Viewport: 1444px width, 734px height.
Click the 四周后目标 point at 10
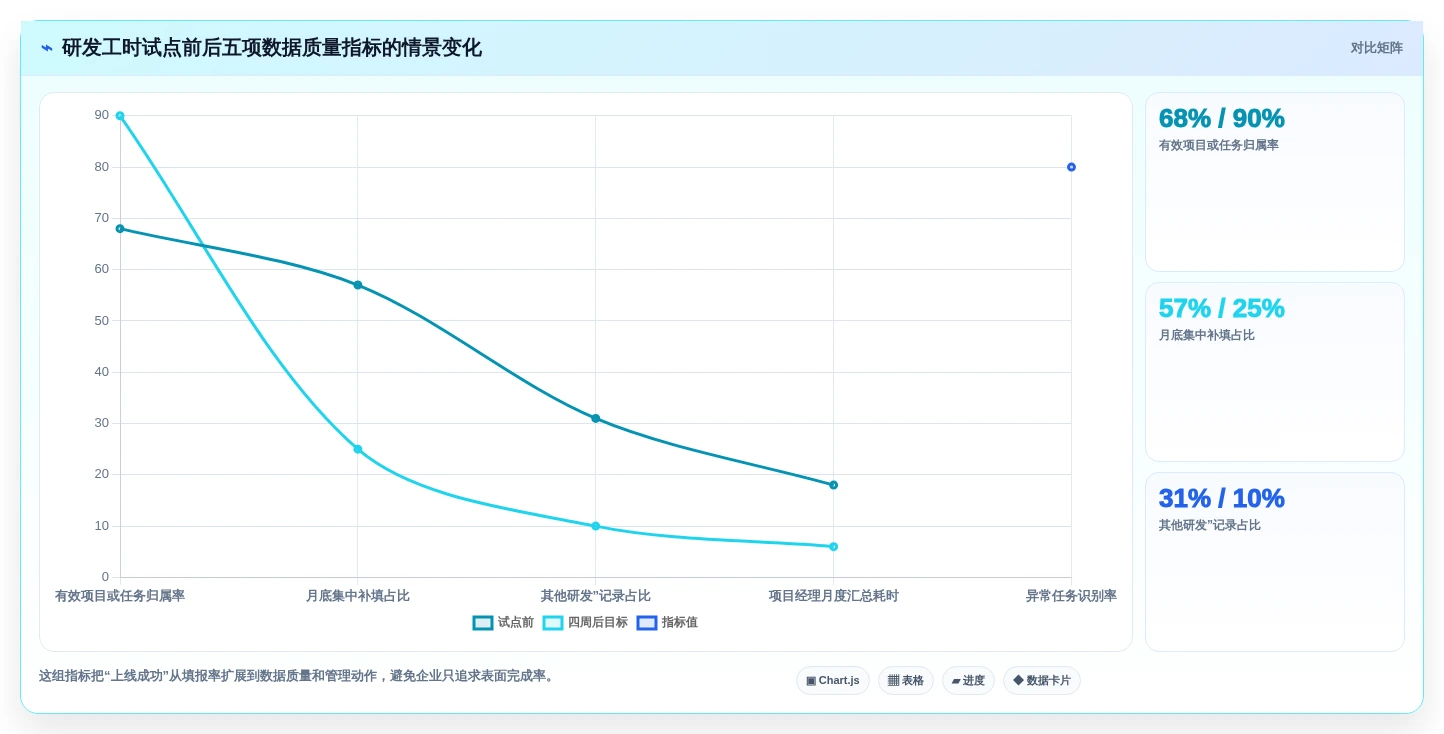click(x=595, y=526)
